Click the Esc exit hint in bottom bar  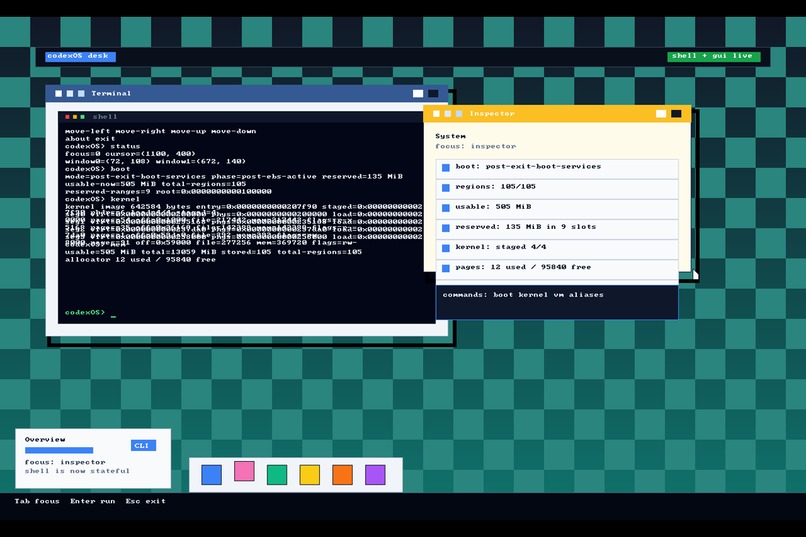point(145,501)
